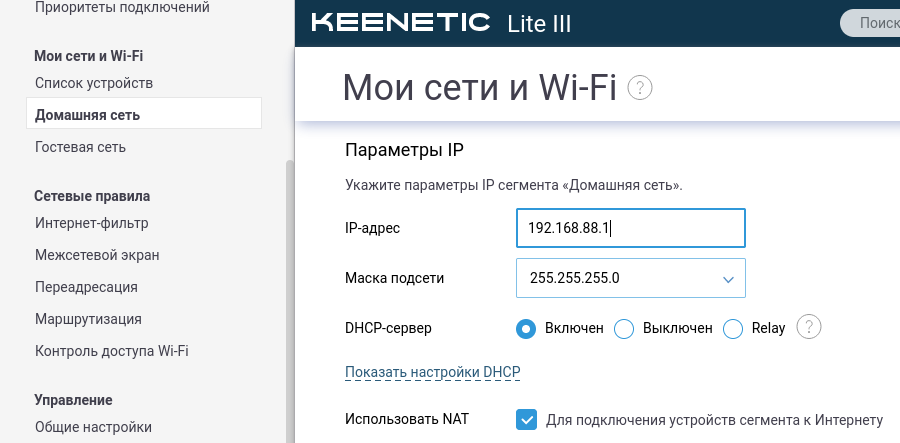Choose the Relay DHCP radio option
Image resolution: width=900 pixels, height=443 pixels.
[x=733, y=329]
